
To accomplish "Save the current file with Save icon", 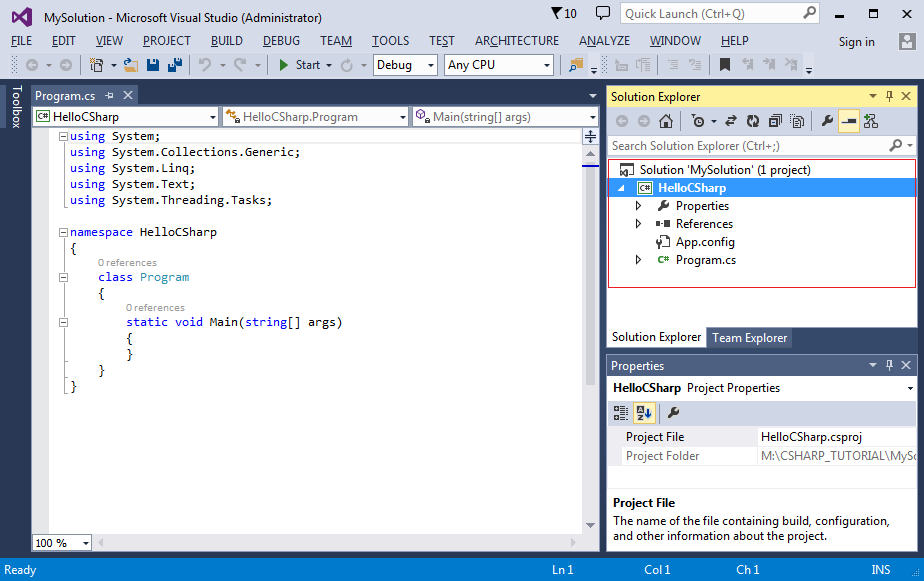I will click(x=153, y=65).
